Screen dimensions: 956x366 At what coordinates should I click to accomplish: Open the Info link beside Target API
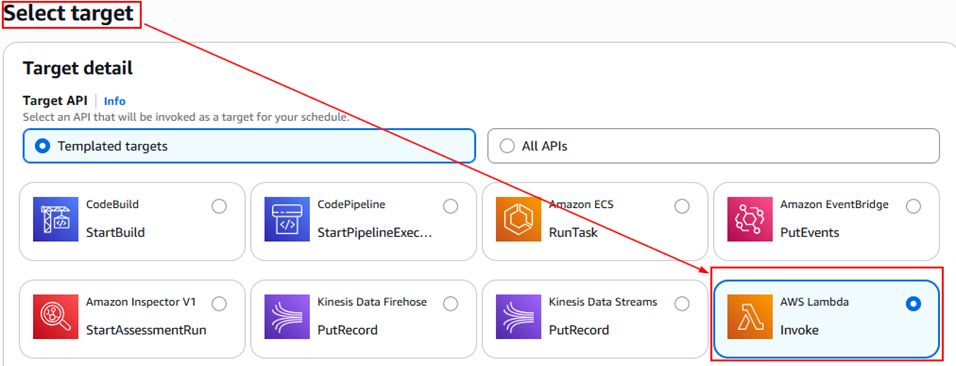pos(115,101)
